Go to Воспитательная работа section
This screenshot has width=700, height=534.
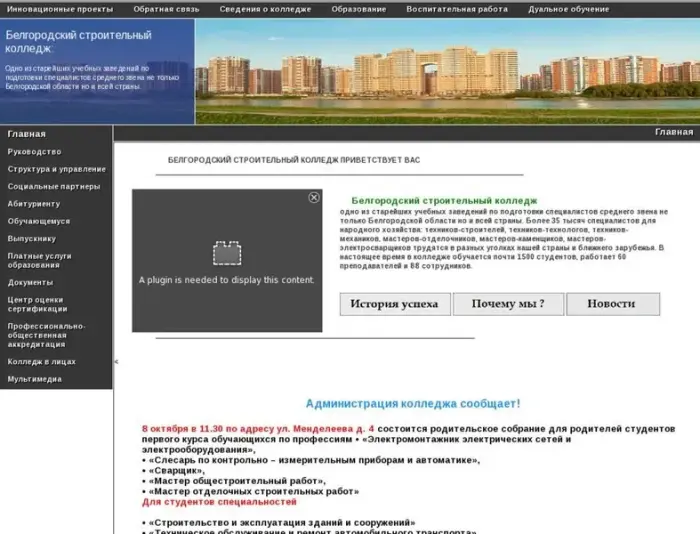coord(456,9)
